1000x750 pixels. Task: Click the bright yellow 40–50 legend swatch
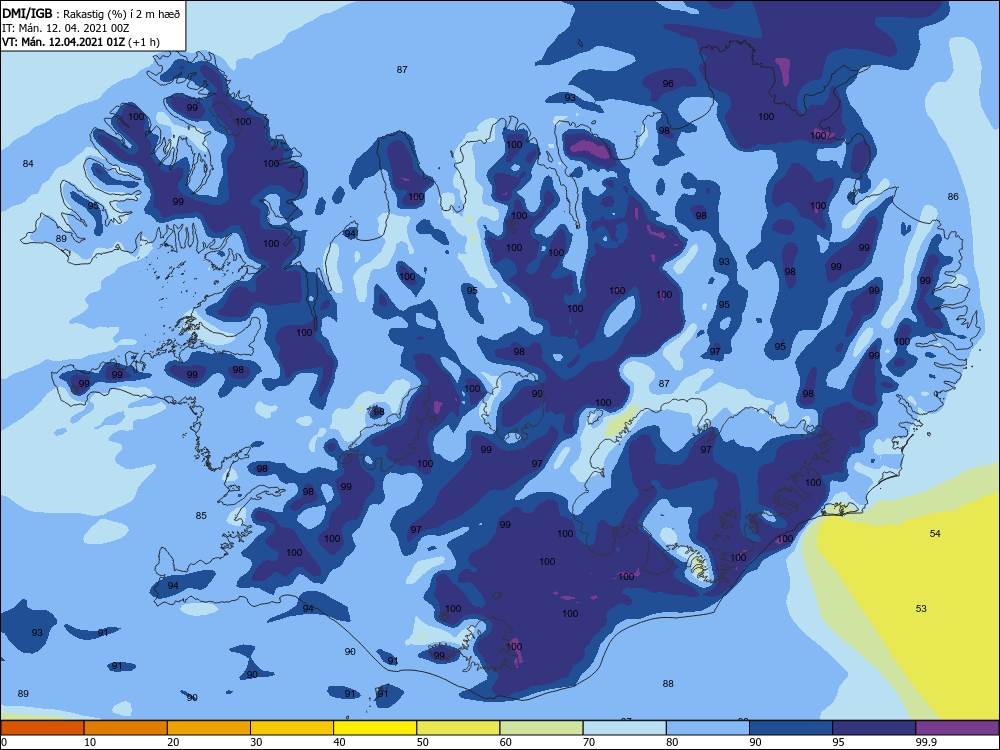tap(375, 728)
